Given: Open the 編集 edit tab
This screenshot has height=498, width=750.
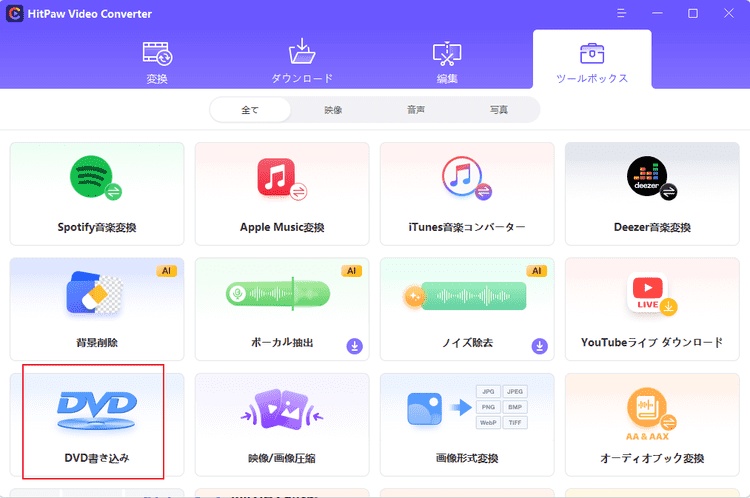Looking at the screenshot, I should [447, 62].
